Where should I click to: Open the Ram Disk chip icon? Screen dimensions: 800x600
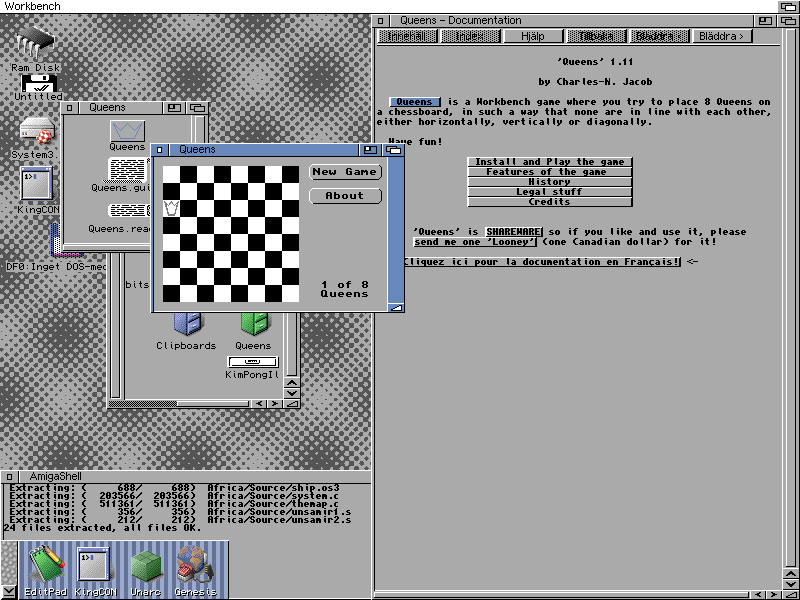tap(35, 43)
